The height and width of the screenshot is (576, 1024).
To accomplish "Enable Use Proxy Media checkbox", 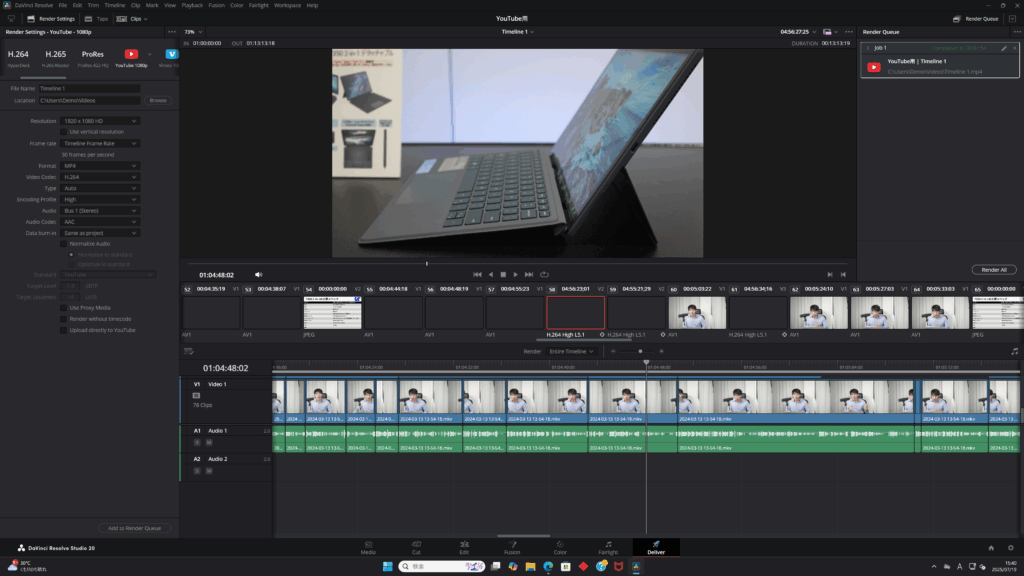I will coord(64,308).
